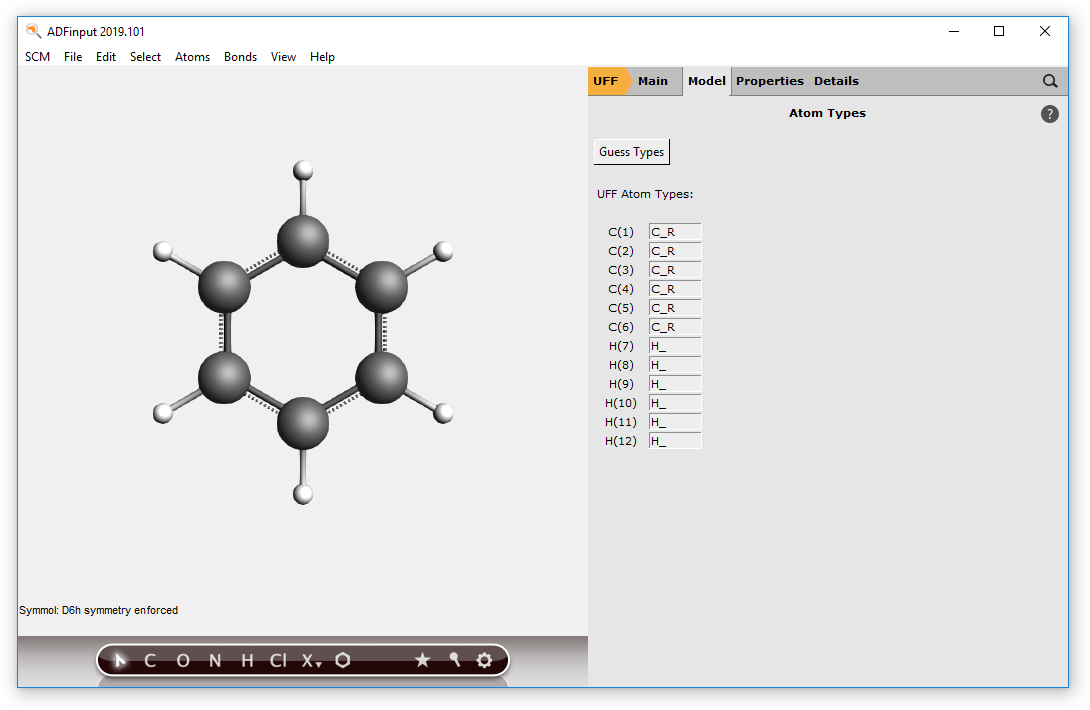Open the Edit menu
The width and height of the screenshot is (1090, 710).
click(106, 57)
